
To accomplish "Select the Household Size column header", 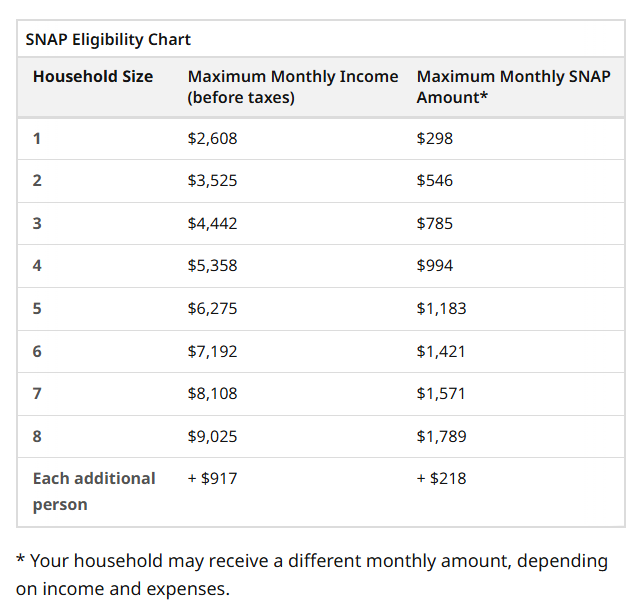I will tap(93, 76).
